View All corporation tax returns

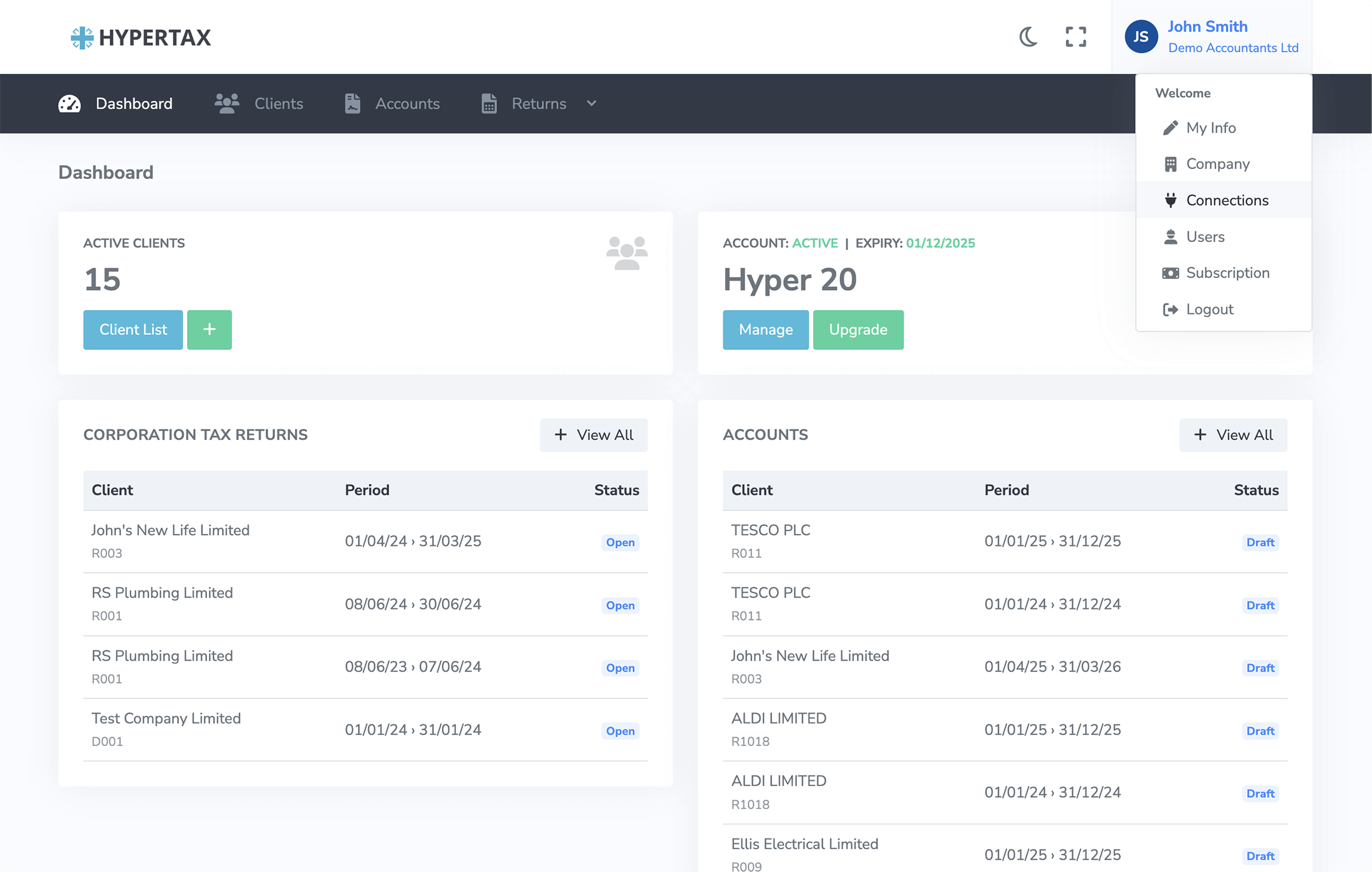click(594, 435)
